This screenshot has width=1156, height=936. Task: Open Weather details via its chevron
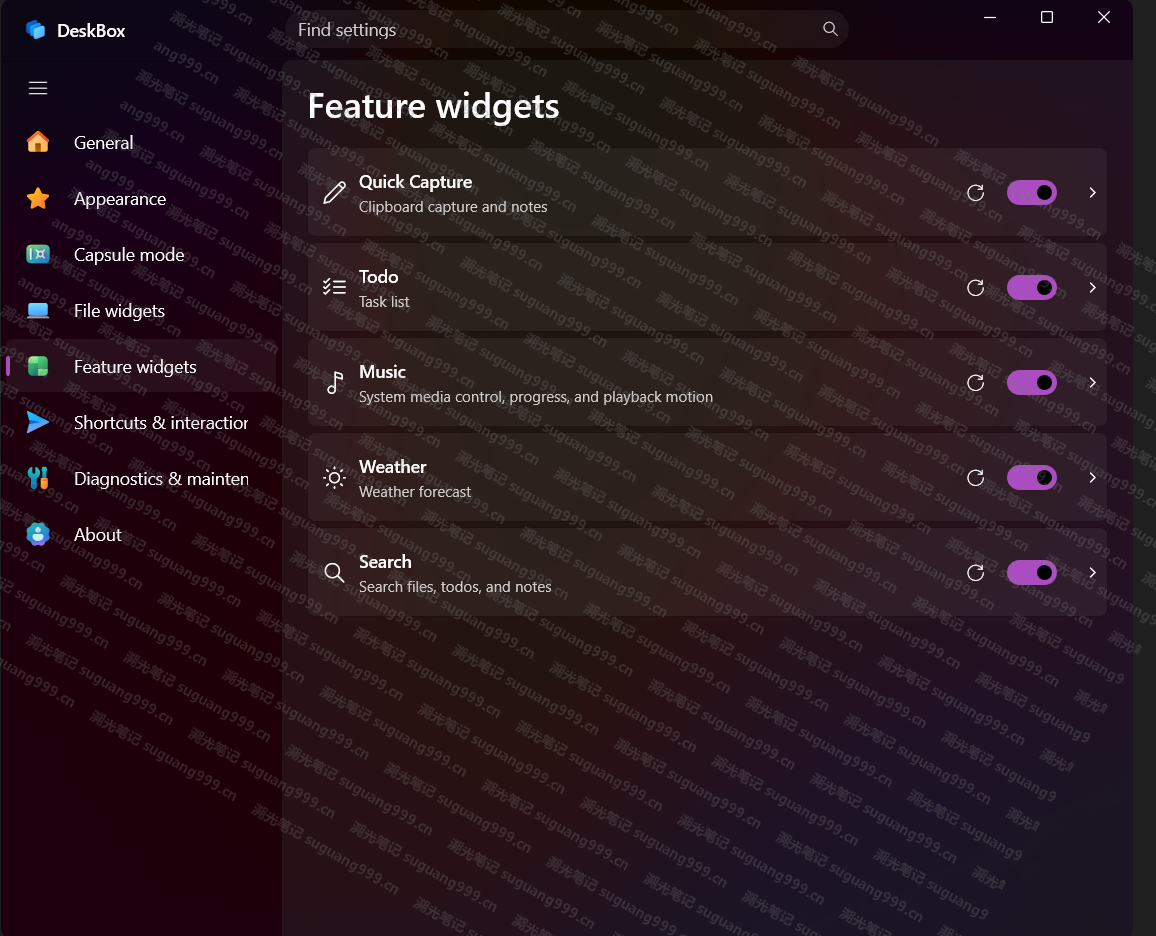1093,478
